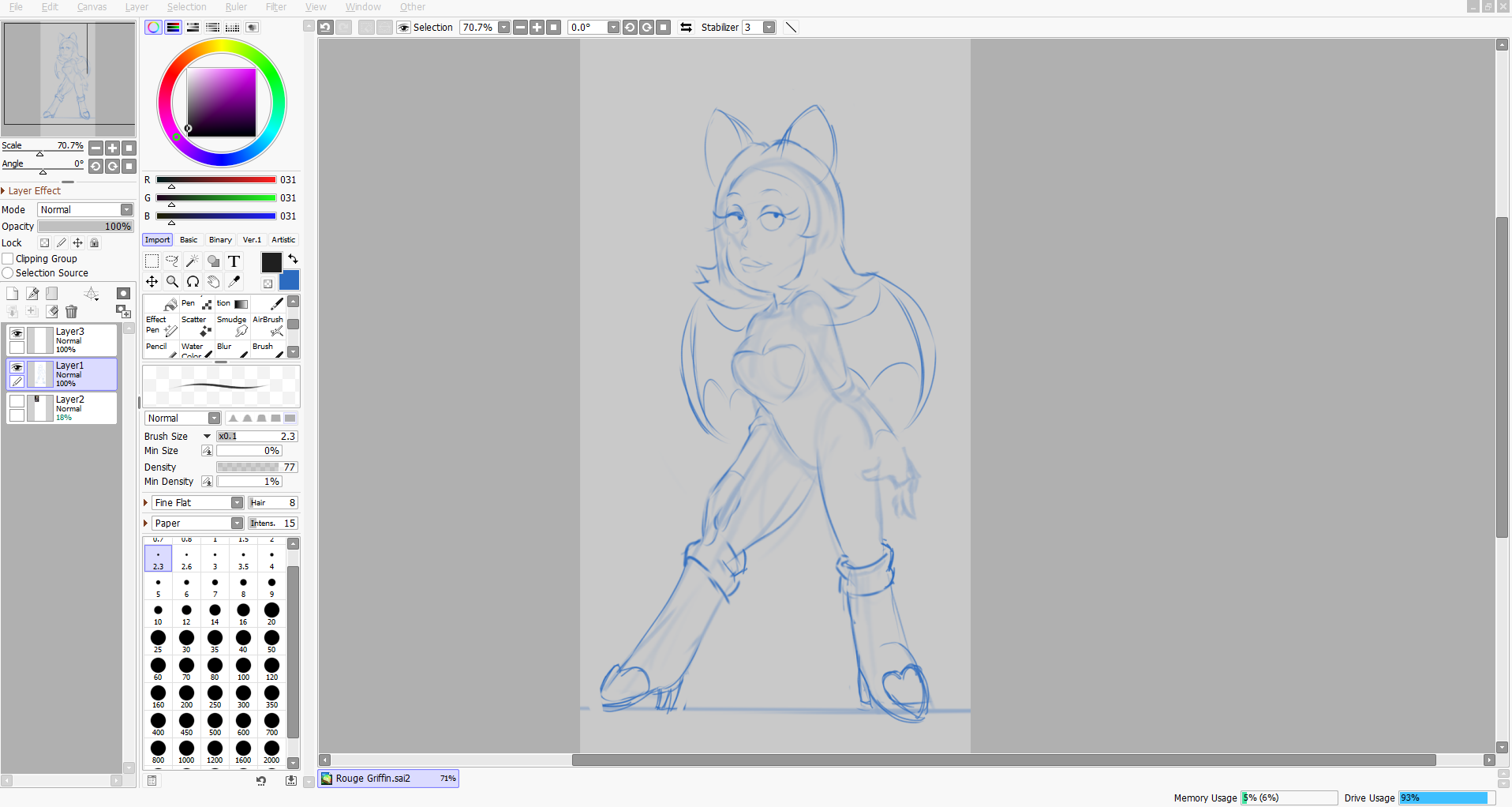This screenshot has width=1512, height=807.
Task: Add a layer mask icon
Action: point(123,294)
